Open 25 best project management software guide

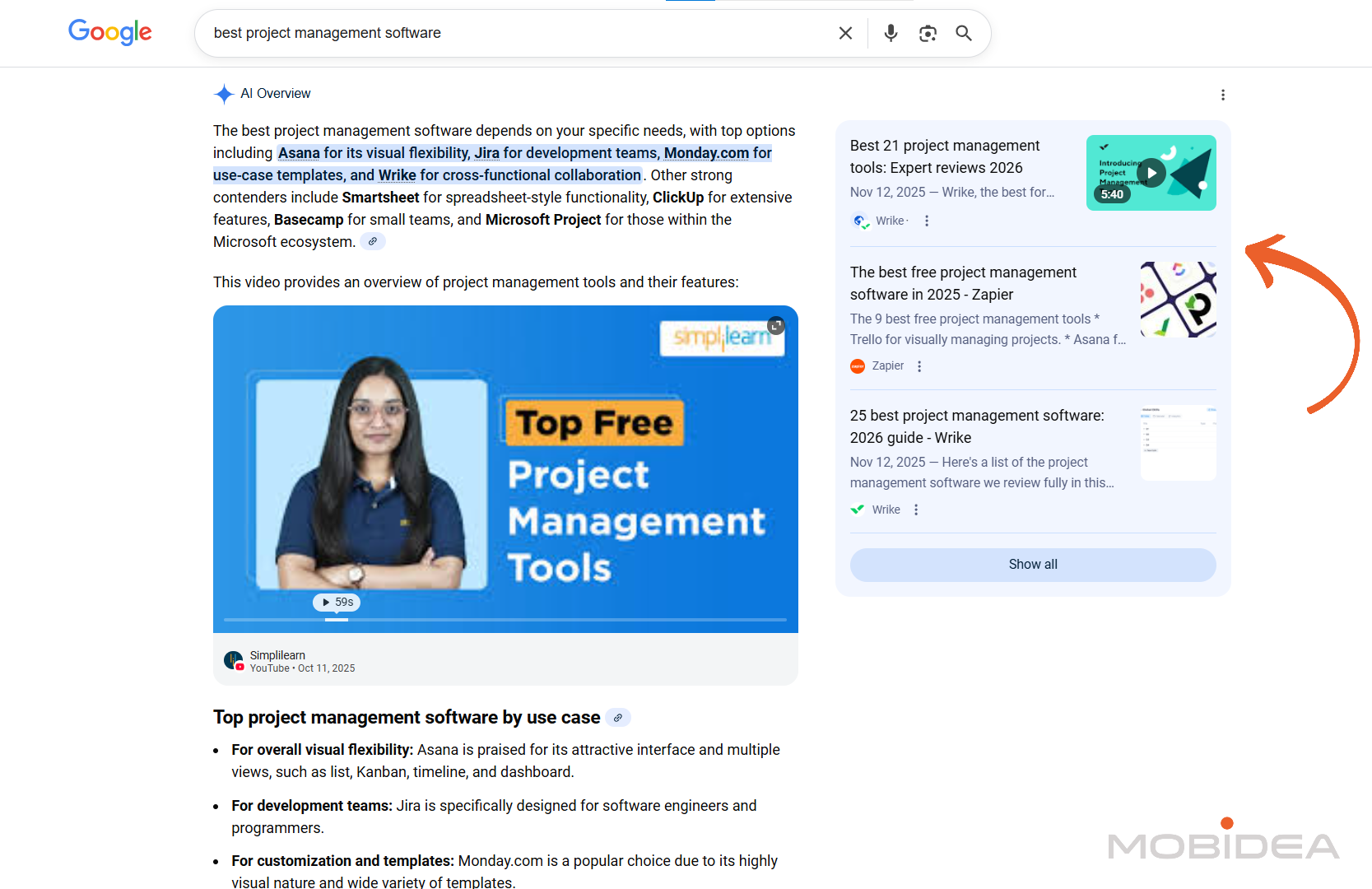(977, 426)
